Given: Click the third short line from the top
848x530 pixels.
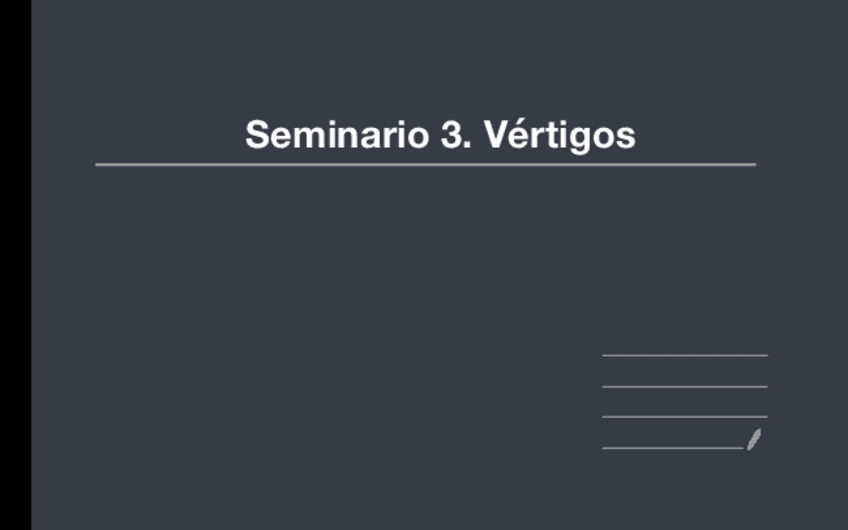Looking at the screenshot, I should coord(684,416).
